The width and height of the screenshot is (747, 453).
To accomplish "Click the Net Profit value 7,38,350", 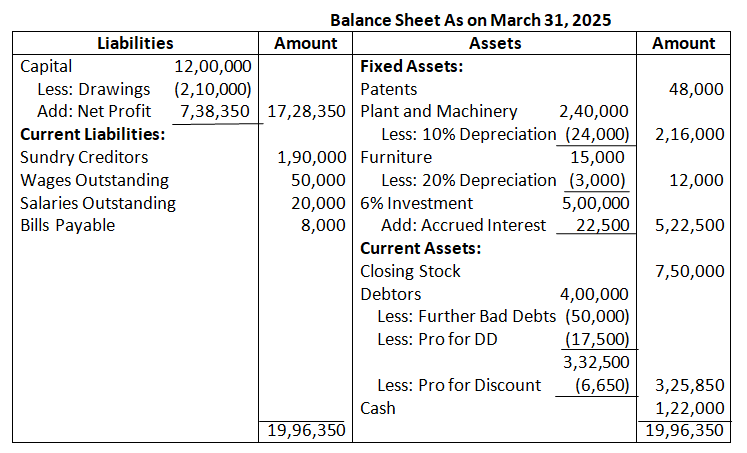I will pos(215,111).
